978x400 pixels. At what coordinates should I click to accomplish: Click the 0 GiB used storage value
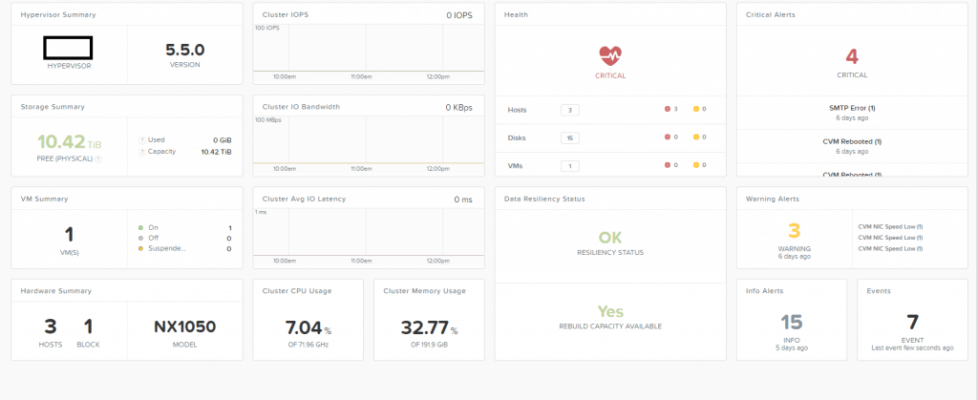[x=222, y=140]
